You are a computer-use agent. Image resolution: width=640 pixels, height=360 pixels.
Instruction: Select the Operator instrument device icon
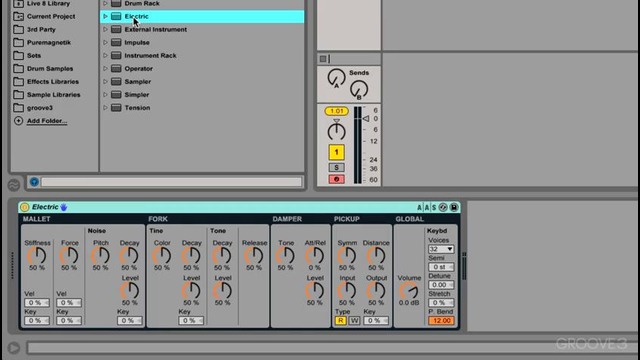[116, 69]
